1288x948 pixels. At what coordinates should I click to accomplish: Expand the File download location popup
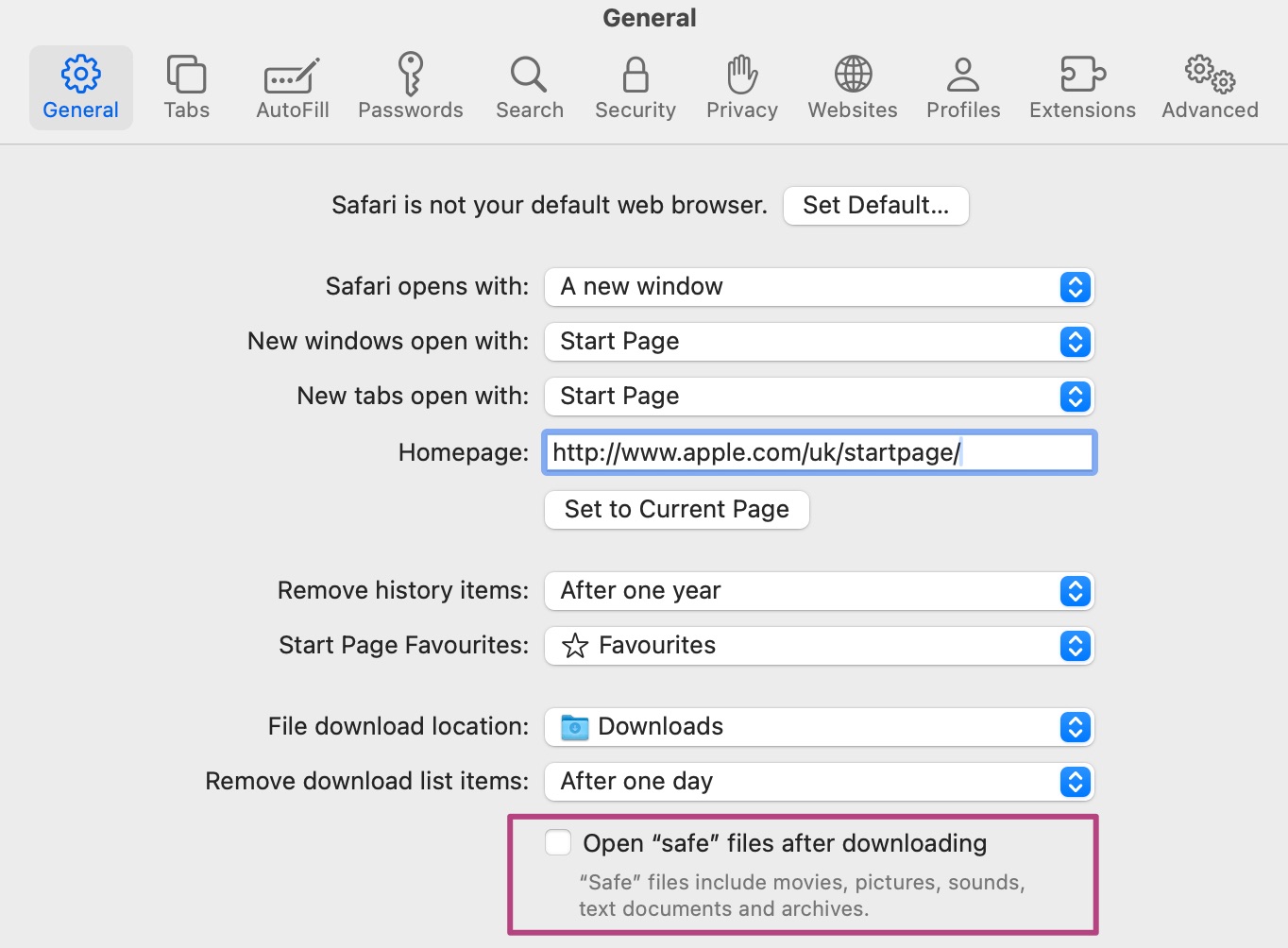(819, 727)
